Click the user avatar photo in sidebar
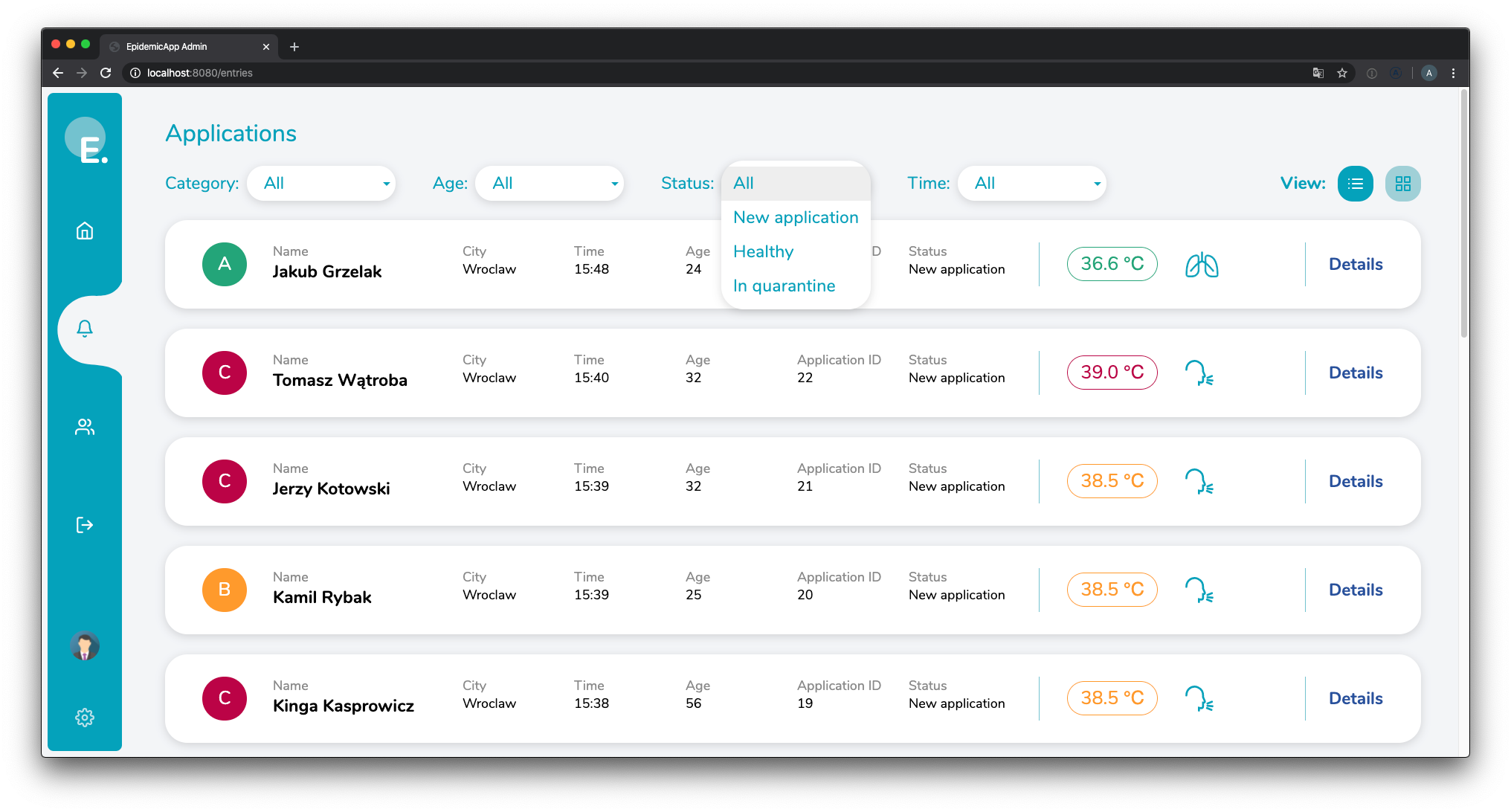The width and height of the screenshot is (1511, 812). tap(85, 645)
